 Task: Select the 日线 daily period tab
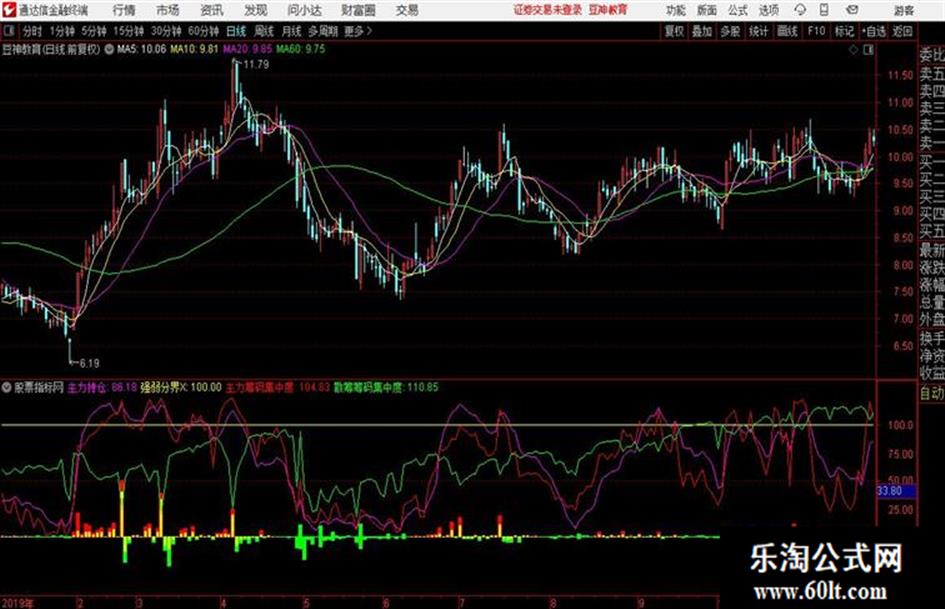point(236,31)
